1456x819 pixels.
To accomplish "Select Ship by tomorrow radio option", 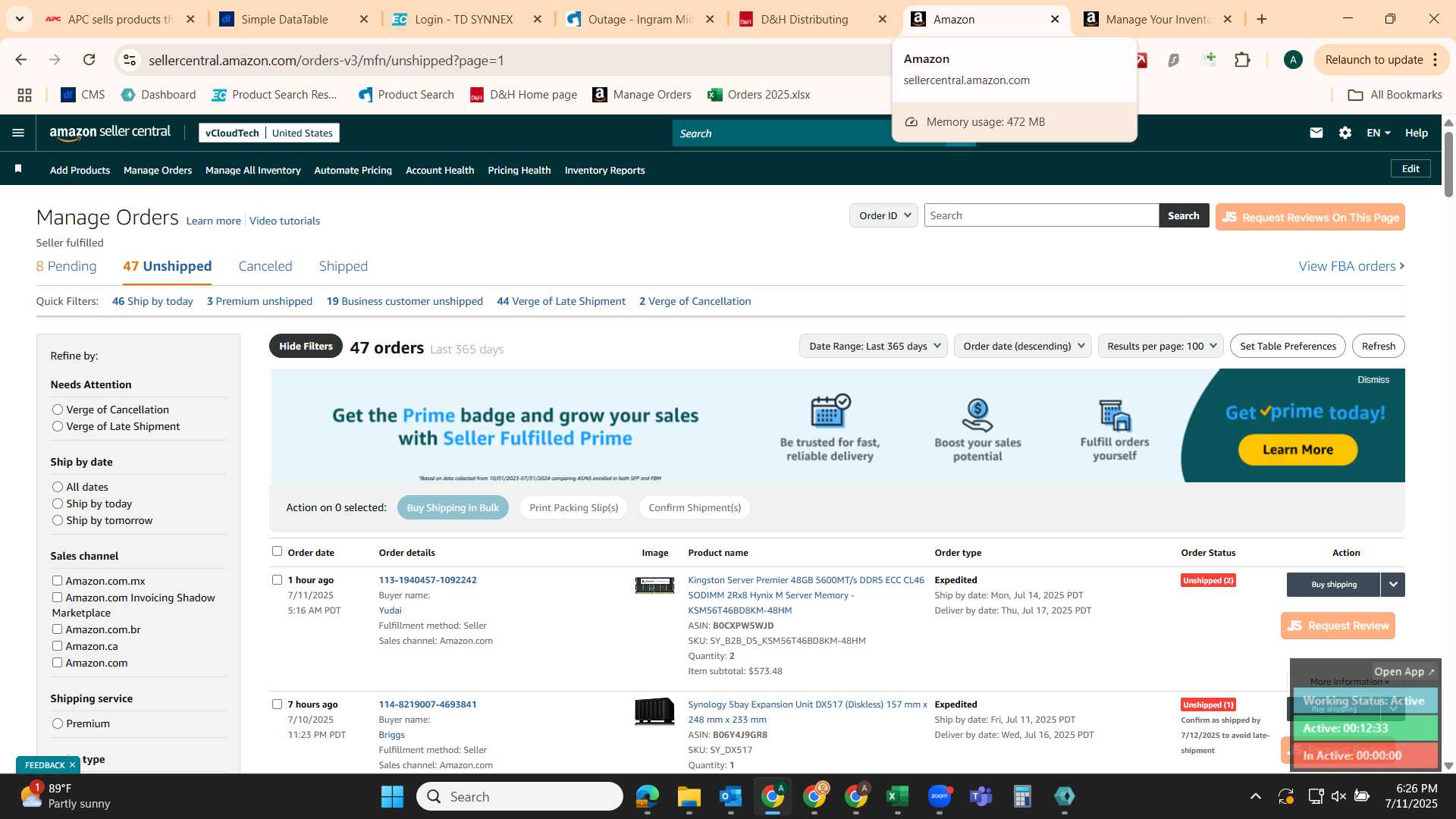I will point(58,520).
